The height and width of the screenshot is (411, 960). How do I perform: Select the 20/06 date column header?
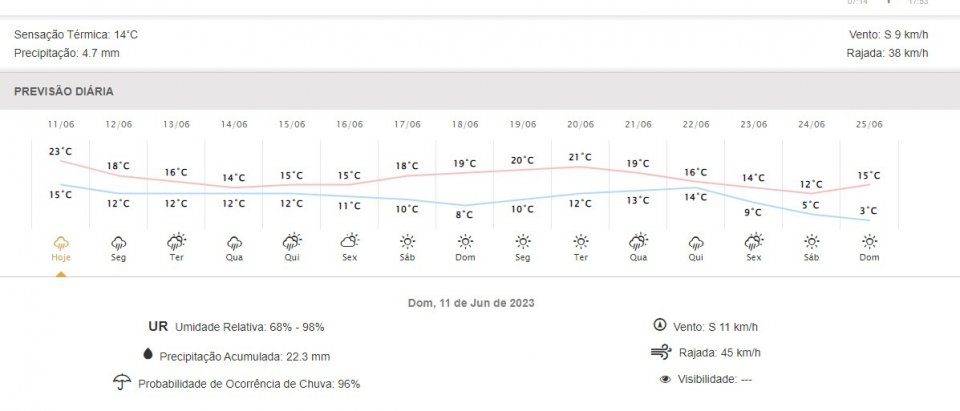click(580, 124)
